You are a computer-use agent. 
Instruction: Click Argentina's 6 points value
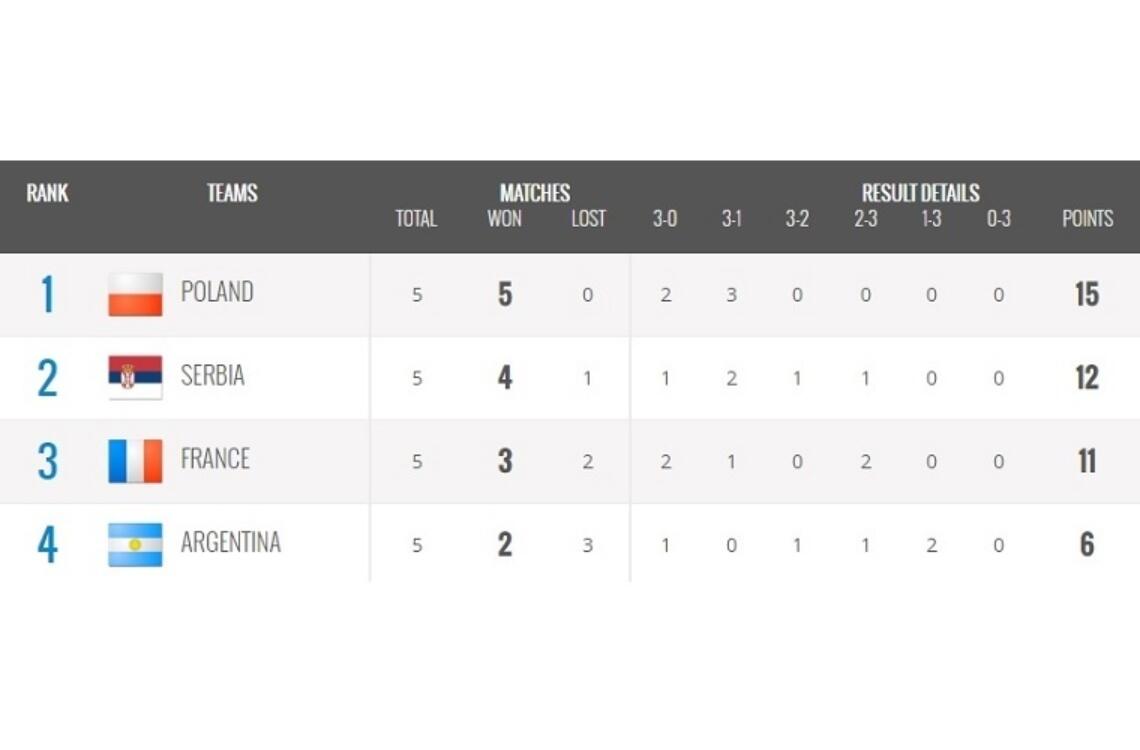pos(1086,545)
